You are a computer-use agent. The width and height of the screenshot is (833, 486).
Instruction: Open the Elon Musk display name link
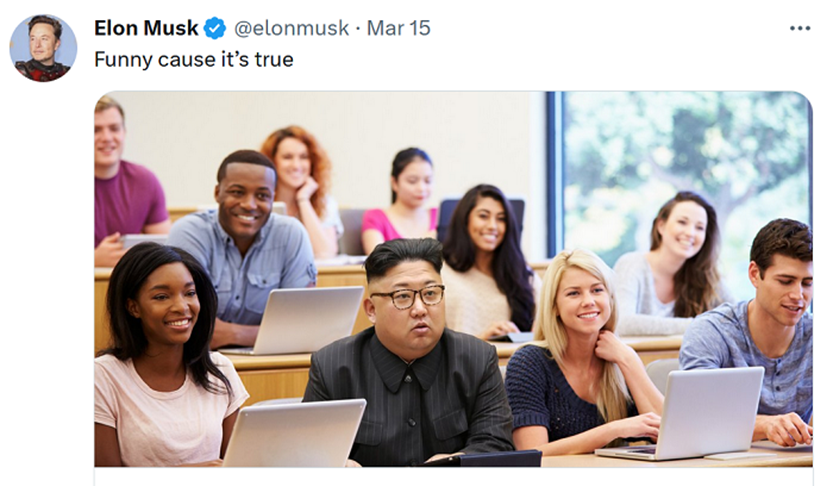[x=146, y=28]
